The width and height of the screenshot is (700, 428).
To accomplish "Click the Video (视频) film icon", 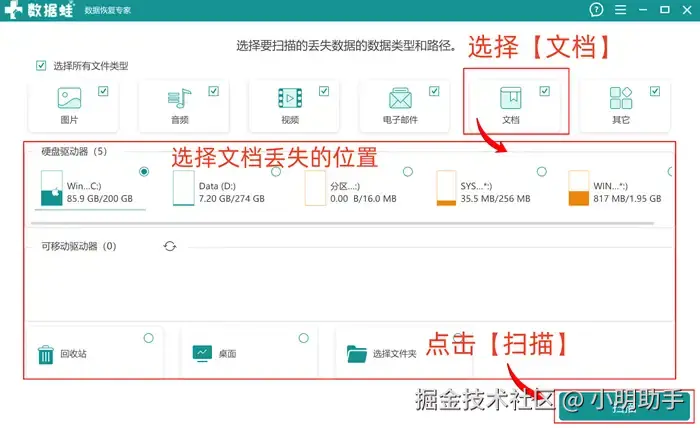I will pos(290,98).
